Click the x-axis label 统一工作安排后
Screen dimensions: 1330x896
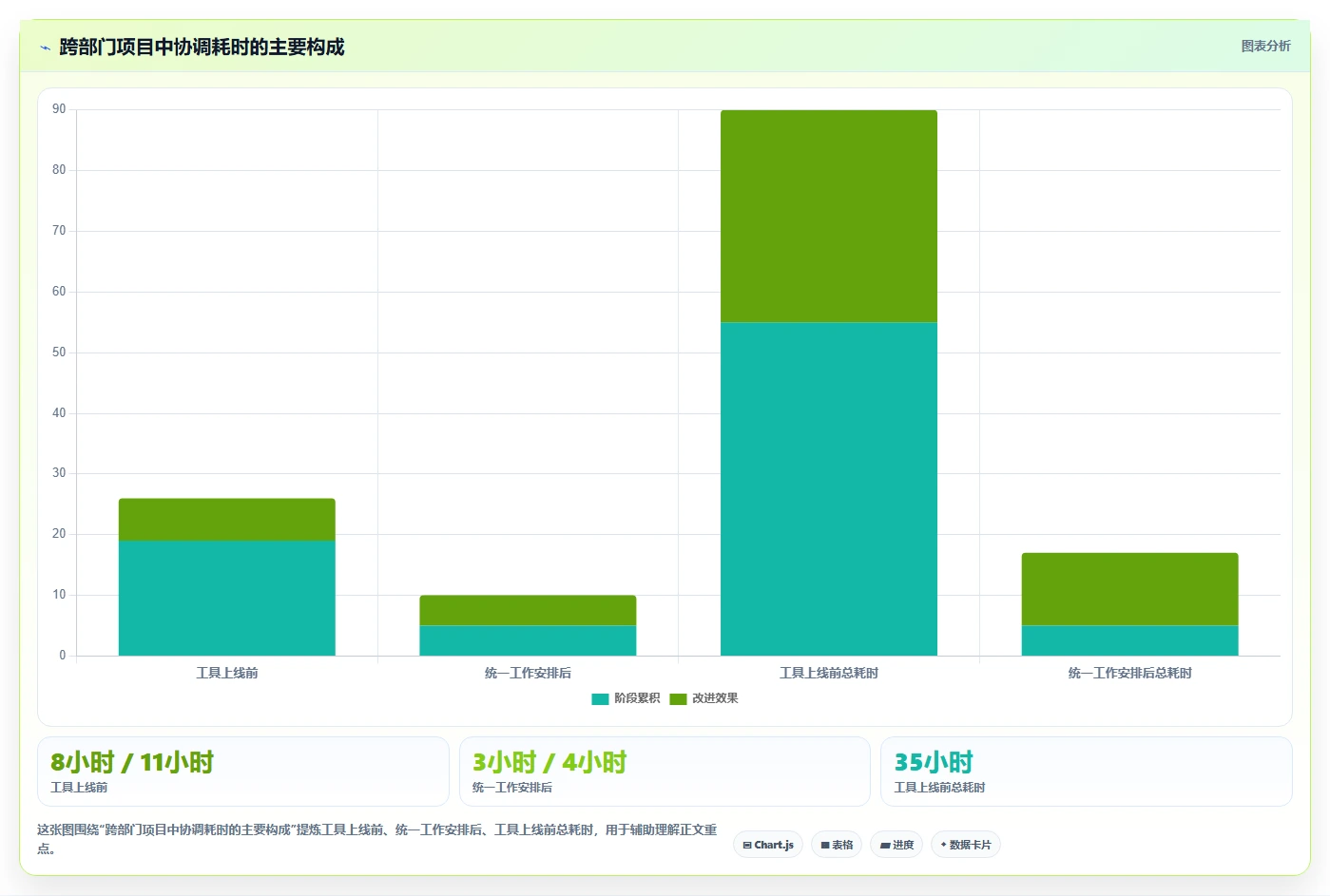pyautogui.click(x=528, y=673)
